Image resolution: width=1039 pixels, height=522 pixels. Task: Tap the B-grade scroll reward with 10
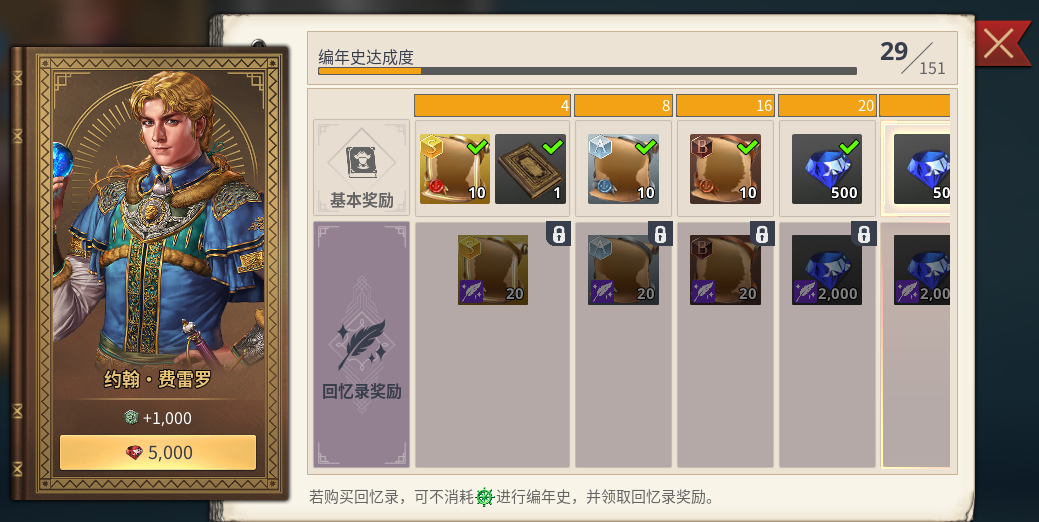pyautogui.click(x=725, y=169)
